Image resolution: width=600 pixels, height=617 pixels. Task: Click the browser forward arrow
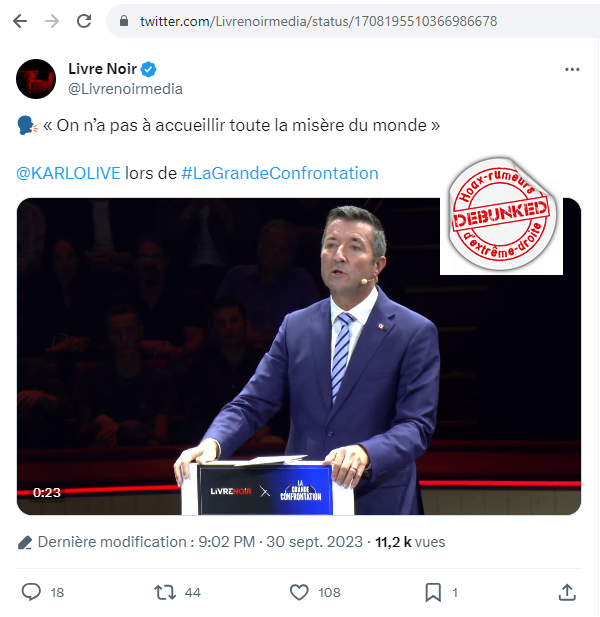(x=52, y=21)
